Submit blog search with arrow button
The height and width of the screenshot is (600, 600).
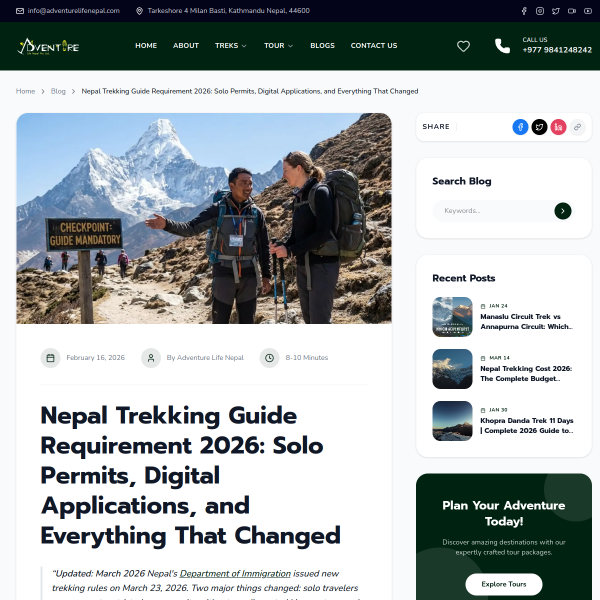563,211
